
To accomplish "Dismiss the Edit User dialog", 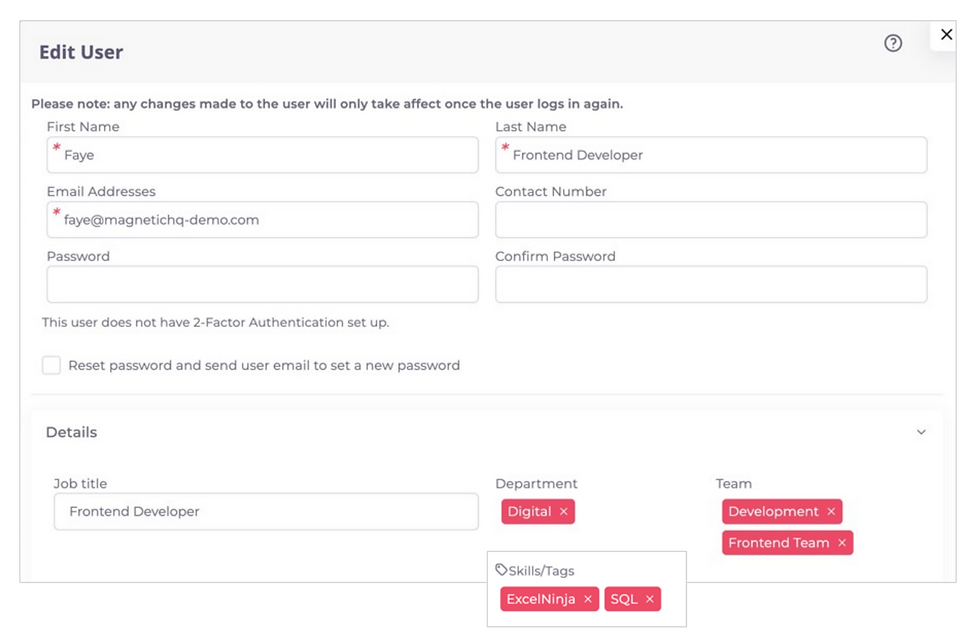I will (x=946, y=34).
